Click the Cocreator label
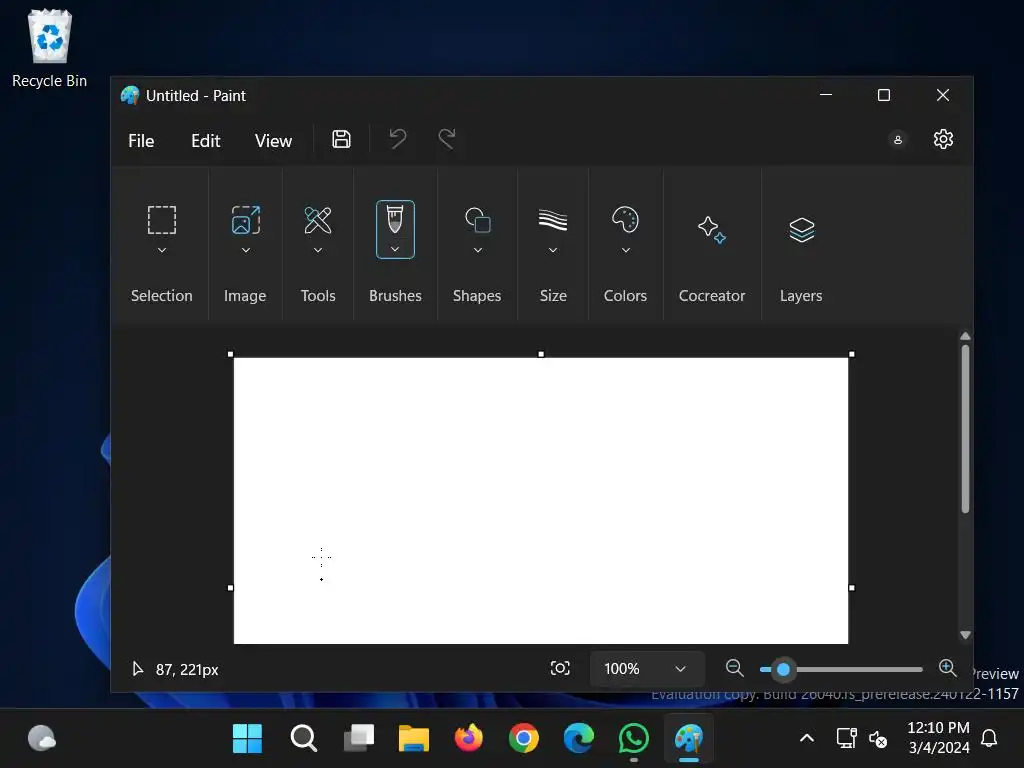Screen dimensions: 1024x768 [712, 296]
